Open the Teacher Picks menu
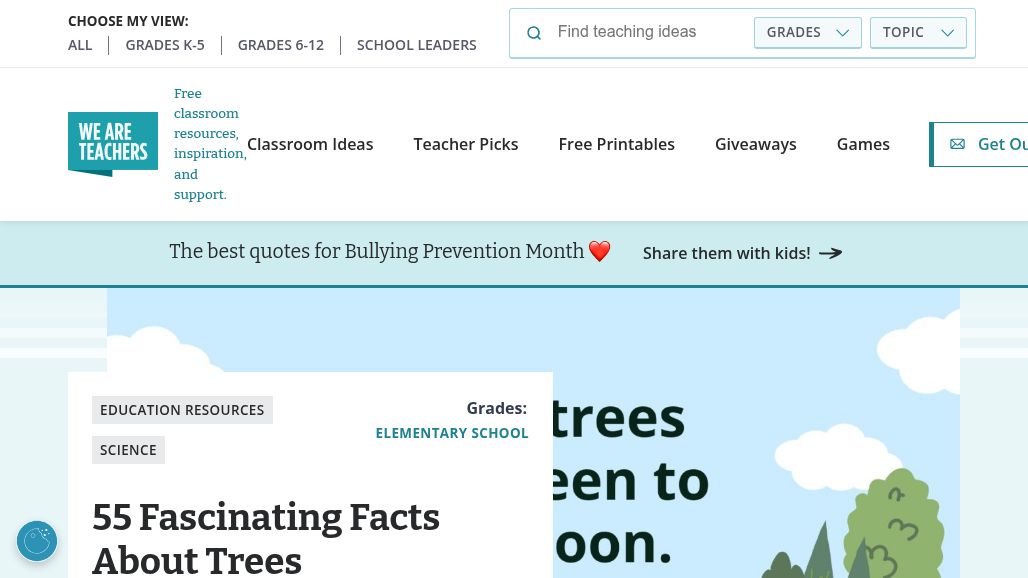 [466, 144]
